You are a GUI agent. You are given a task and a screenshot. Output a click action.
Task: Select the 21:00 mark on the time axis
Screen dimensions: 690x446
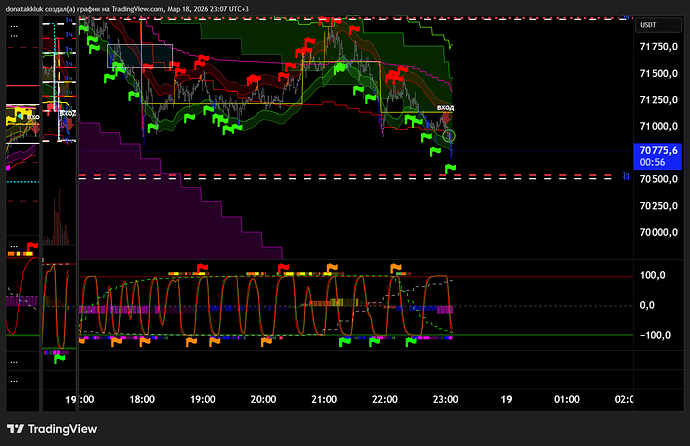[x=323, y=398]
